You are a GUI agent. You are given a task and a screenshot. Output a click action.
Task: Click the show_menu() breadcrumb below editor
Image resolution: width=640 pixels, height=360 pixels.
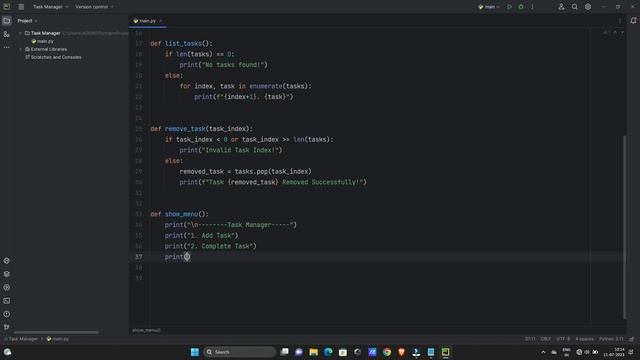[146, 330]
